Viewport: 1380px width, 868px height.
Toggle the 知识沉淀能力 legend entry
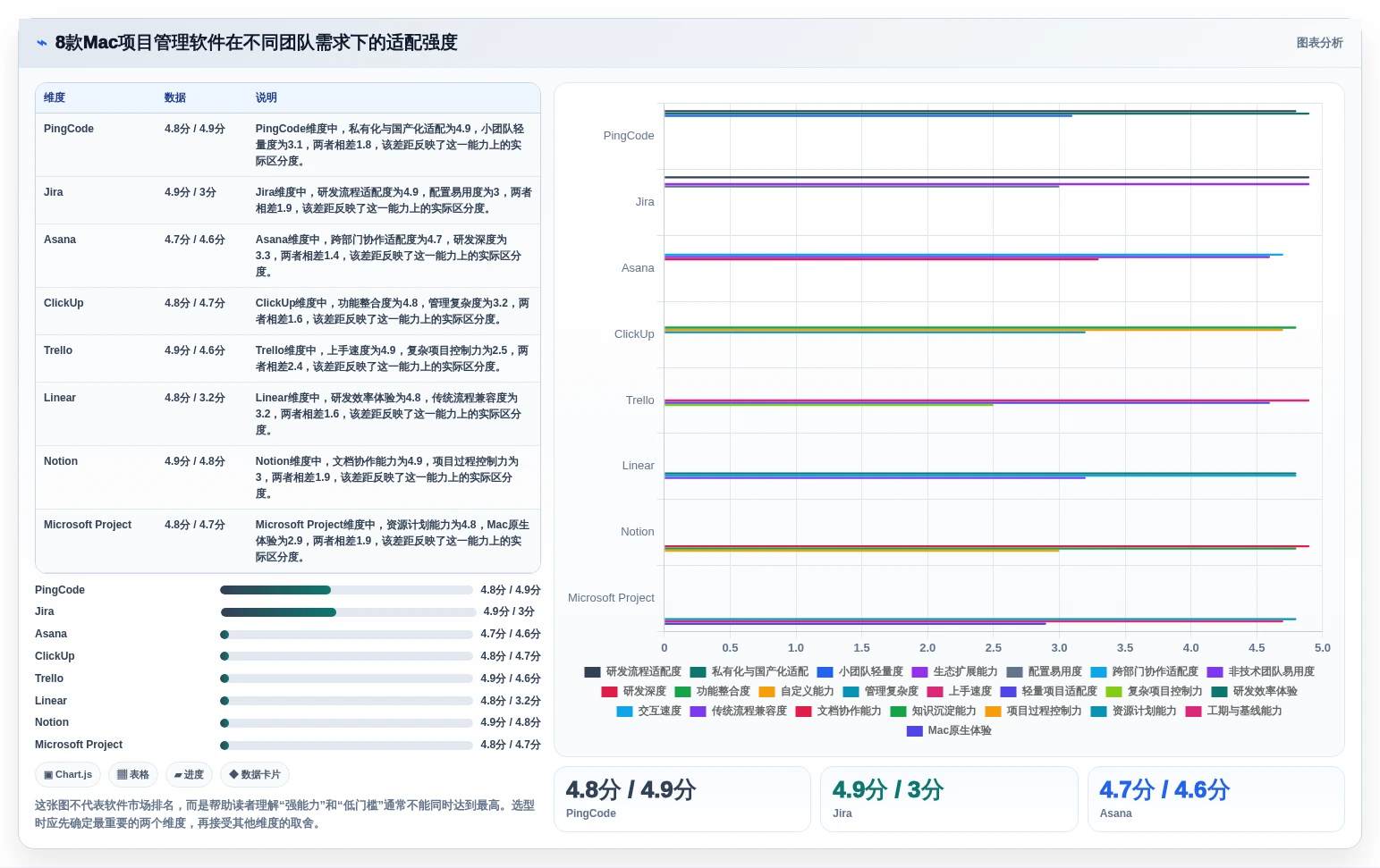(x=934, y=711)
